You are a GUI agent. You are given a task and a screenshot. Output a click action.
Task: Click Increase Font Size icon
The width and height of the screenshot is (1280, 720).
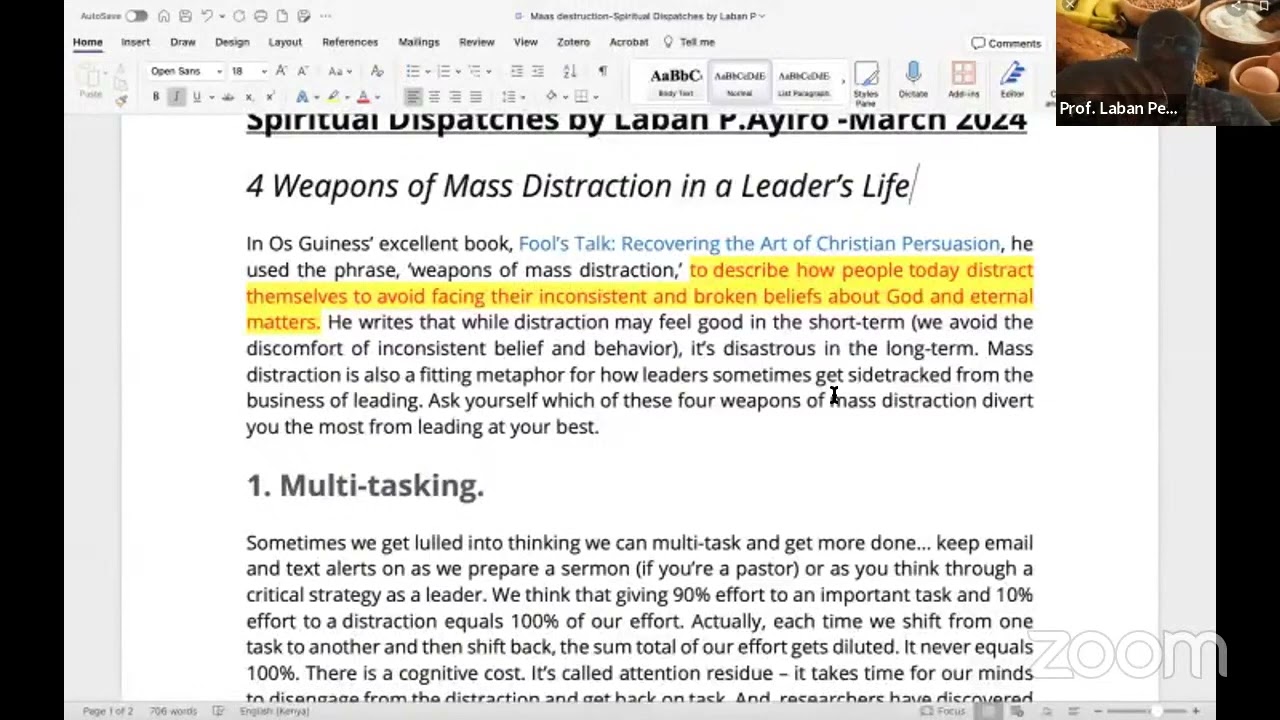click(x=281, y=71)
